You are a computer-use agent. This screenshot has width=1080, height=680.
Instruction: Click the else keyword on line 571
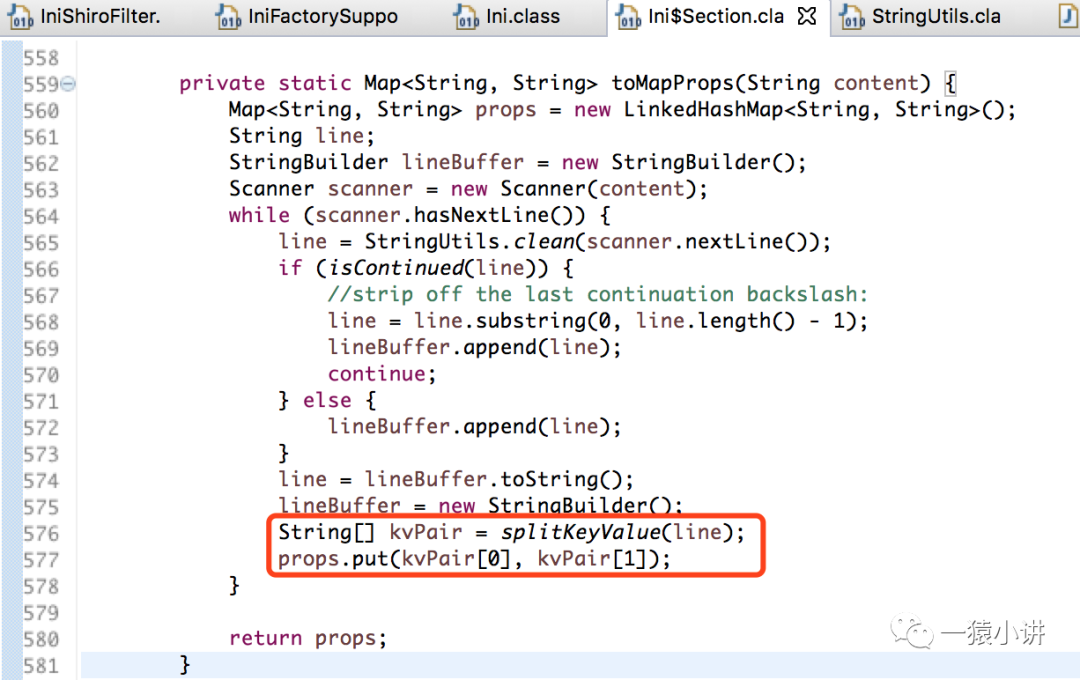click(327, 400)
